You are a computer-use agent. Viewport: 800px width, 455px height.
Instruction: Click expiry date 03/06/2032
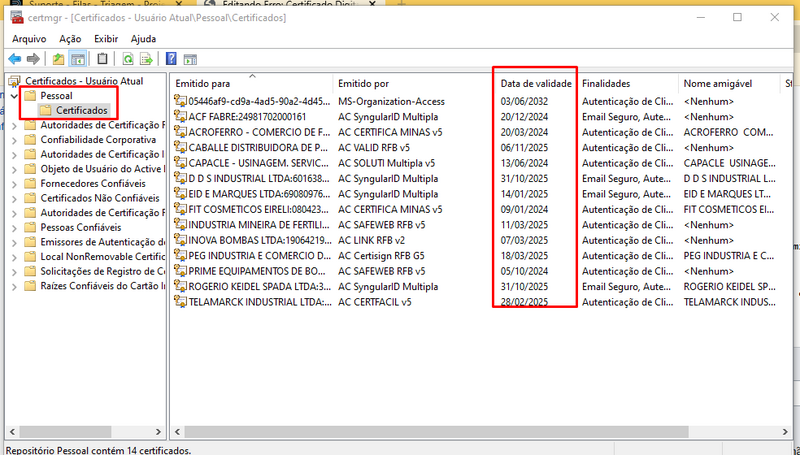[524, 102]
